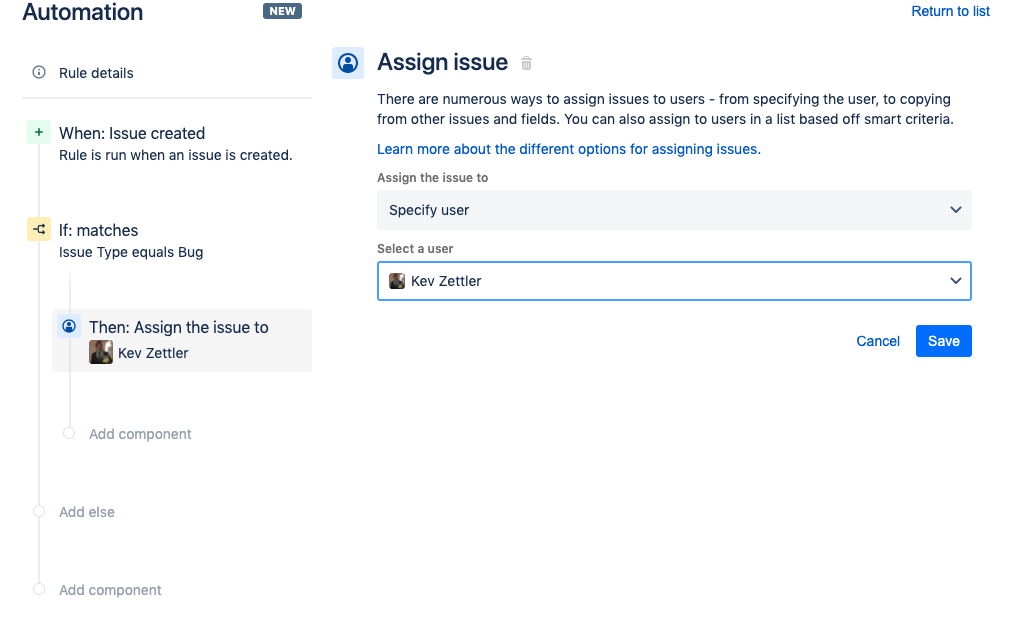Click Add component below the Then action
This screenshot has height=644, width=1020.
point(139,433)
